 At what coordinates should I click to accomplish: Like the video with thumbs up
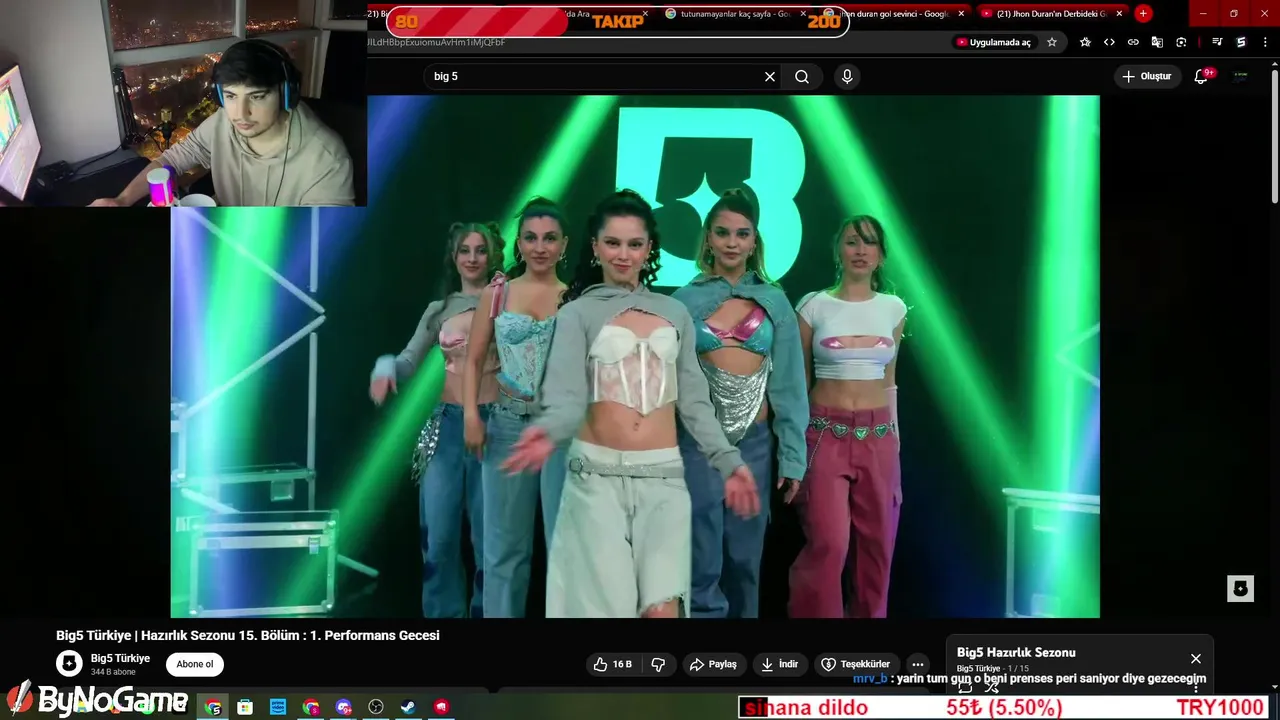click(x=612, y=664)
